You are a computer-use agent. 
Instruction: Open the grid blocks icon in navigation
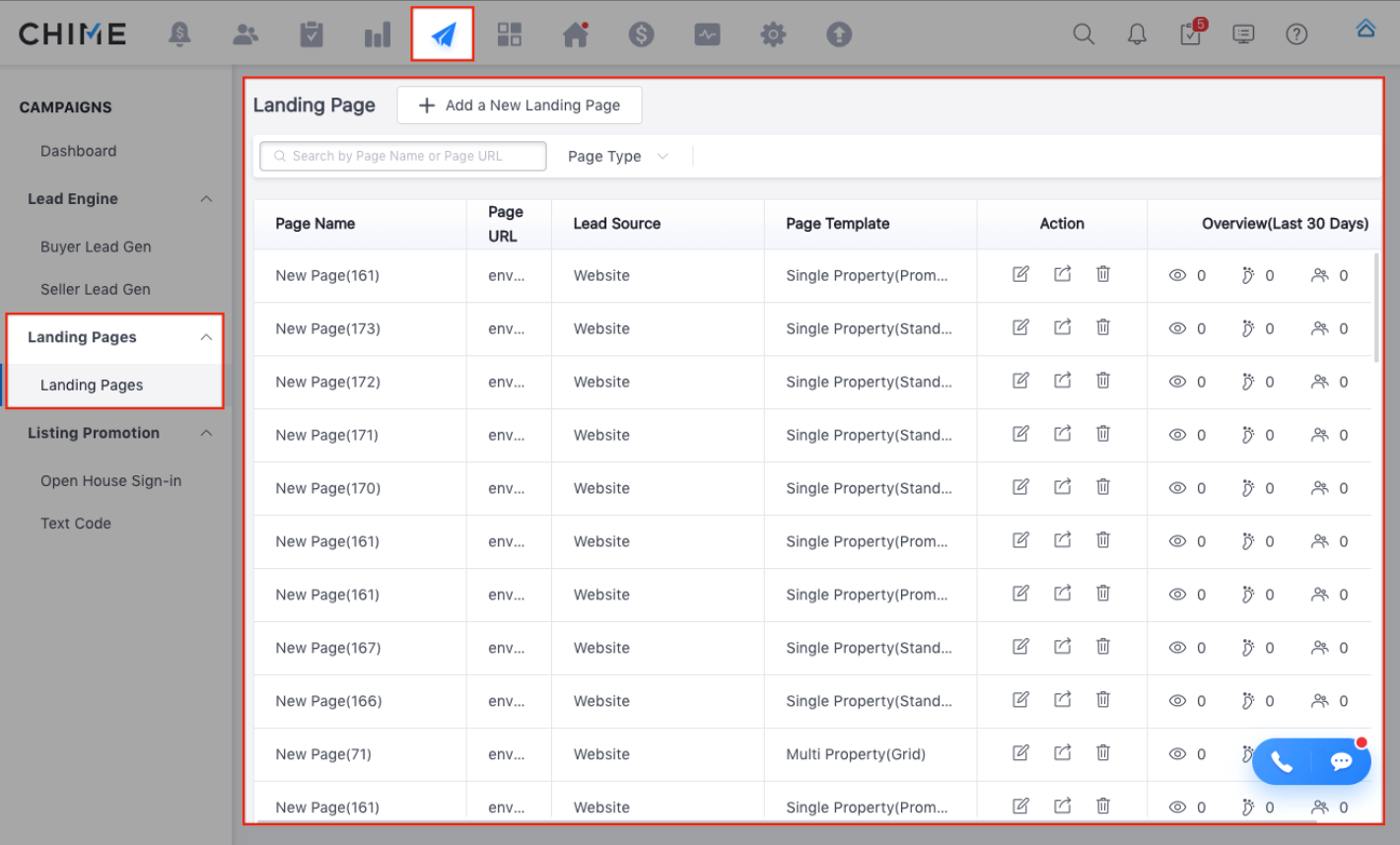pyautogui.click(x=510, y=35)
